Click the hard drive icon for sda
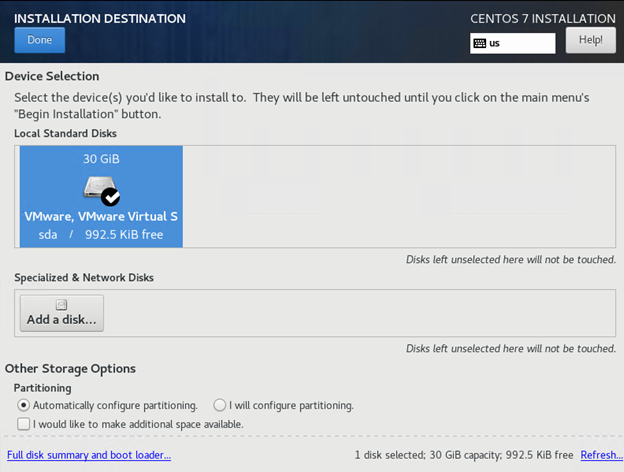 click(97, 187)
